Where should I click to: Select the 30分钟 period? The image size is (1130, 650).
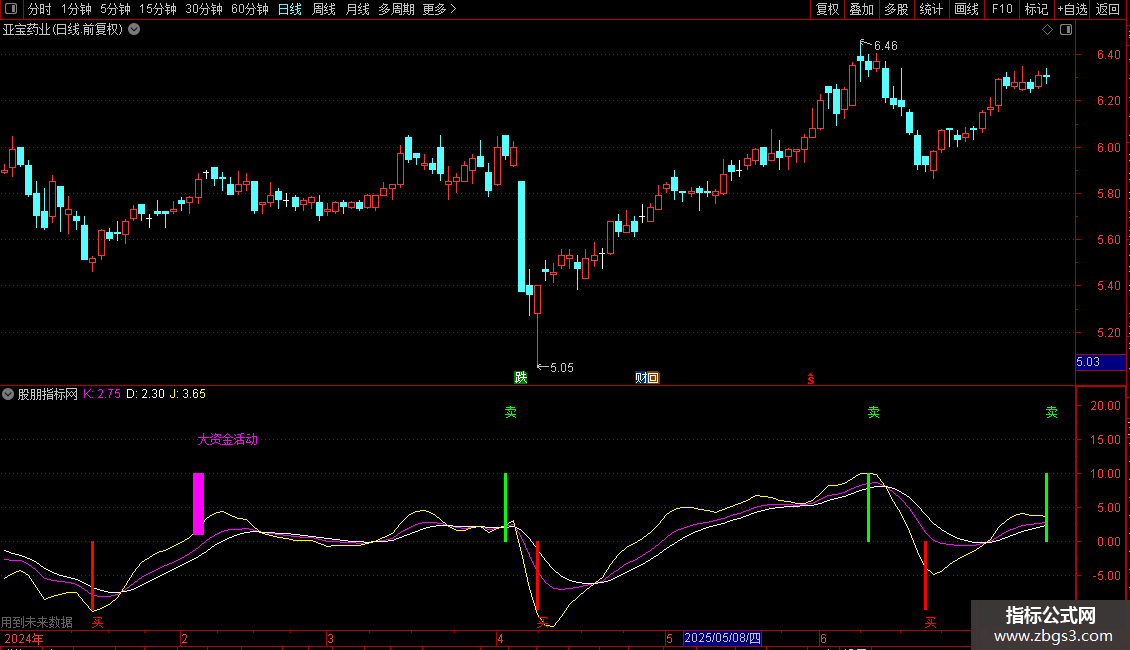(x=204, y=9)
